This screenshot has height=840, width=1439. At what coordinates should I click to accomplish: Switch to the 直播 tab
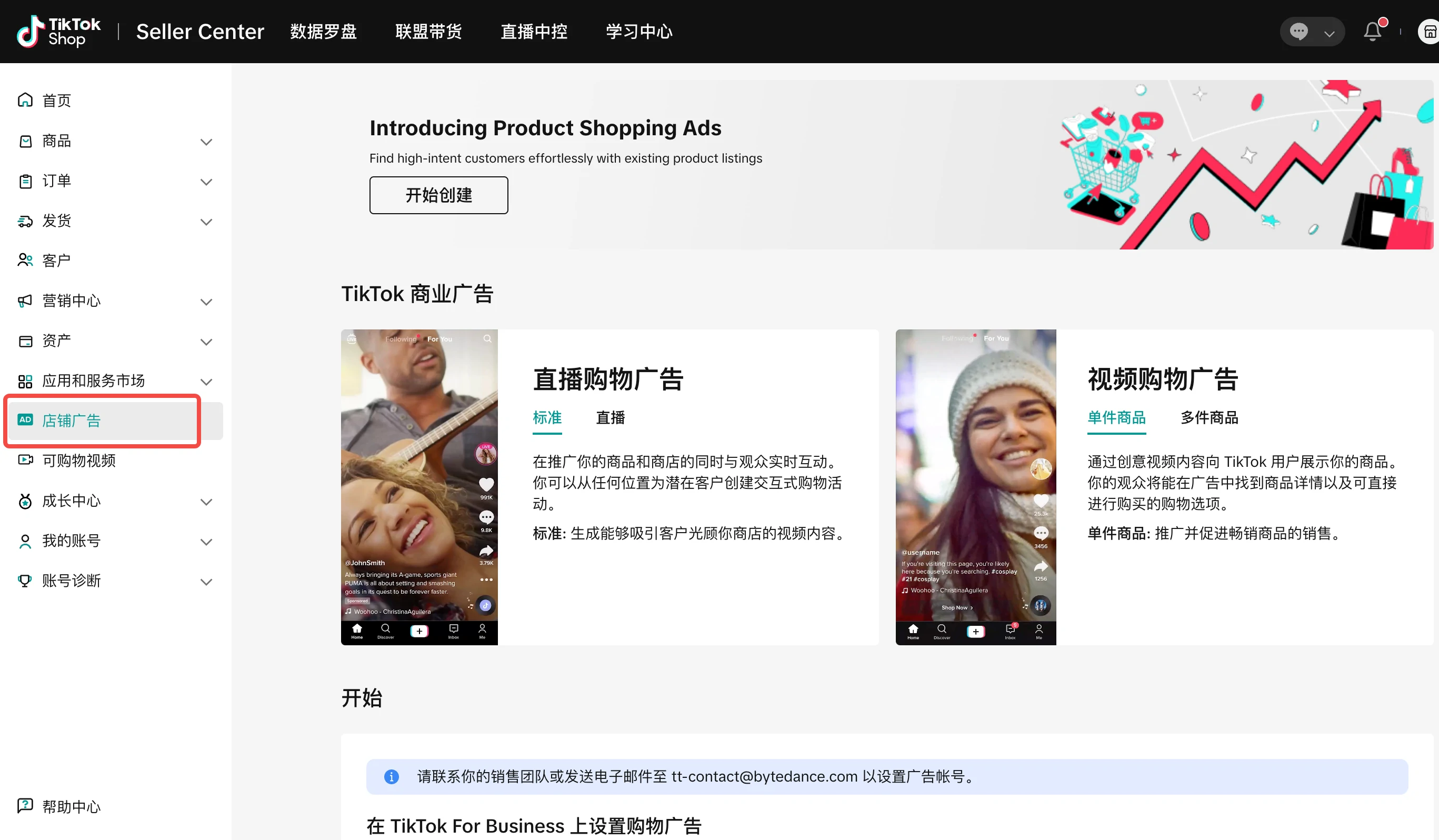coord(611,418)
